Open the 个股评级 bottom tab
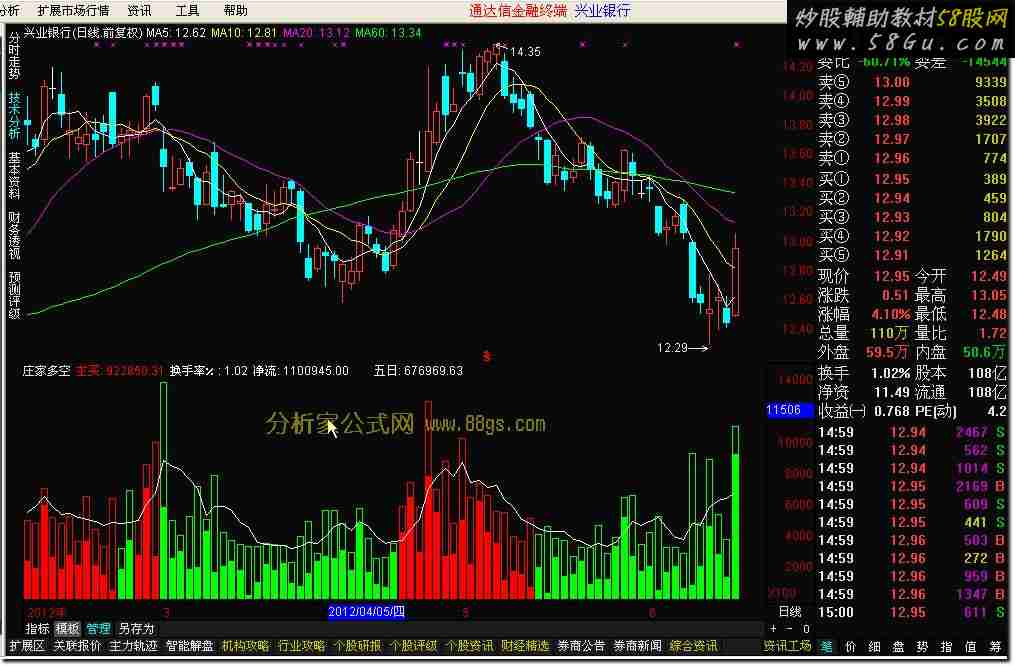The height and width of the screenshot is (666, 1015). tap(413, 646)
